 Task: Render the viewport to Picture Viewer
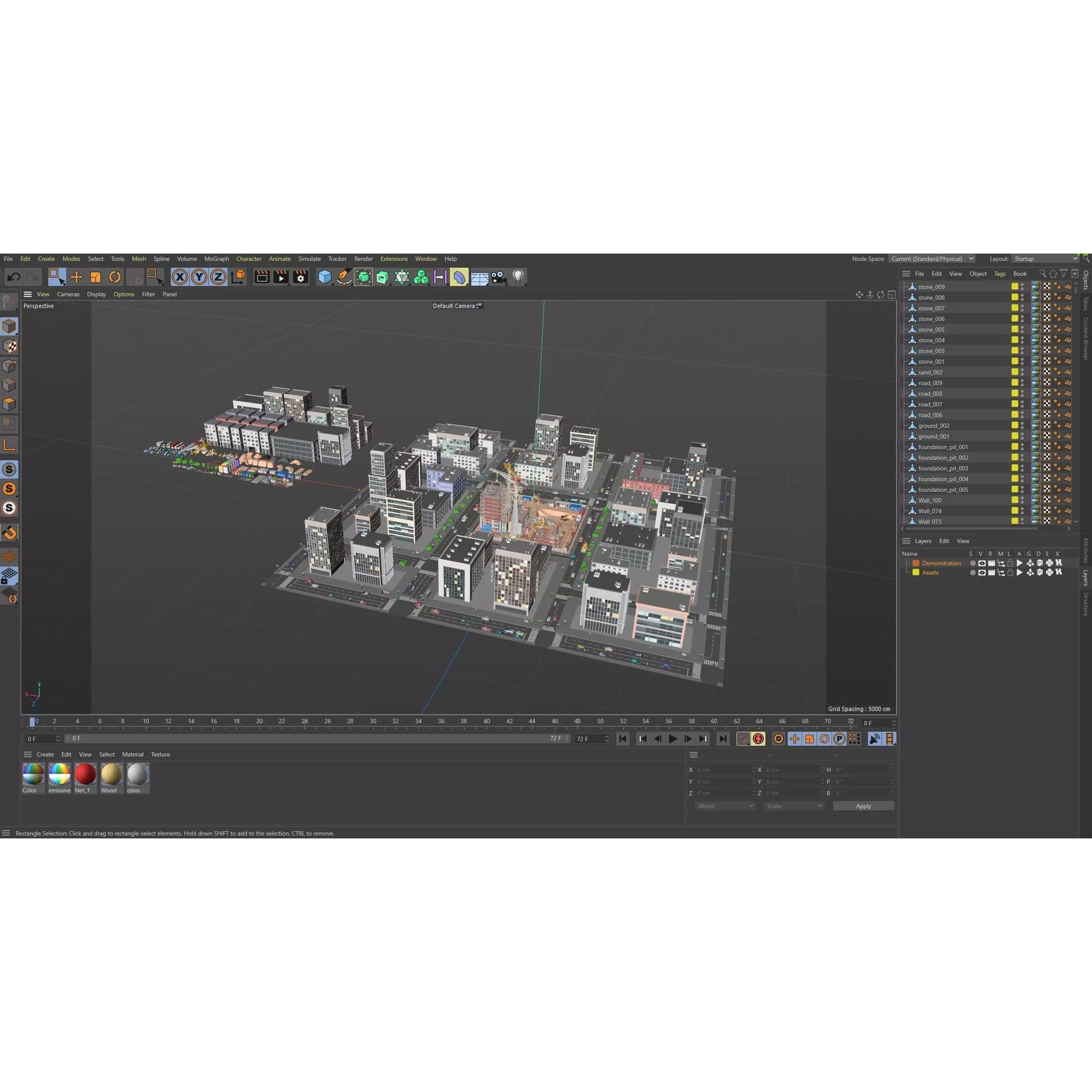281,277
